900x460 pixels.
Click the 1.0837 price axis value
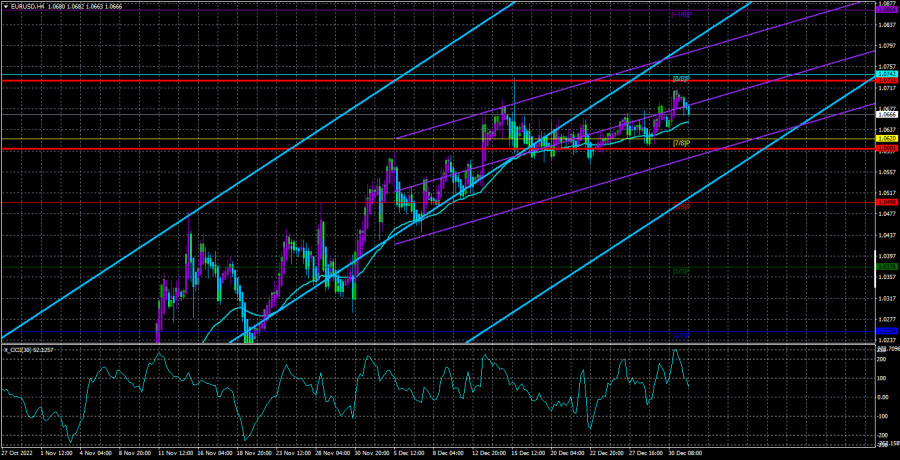887,24
